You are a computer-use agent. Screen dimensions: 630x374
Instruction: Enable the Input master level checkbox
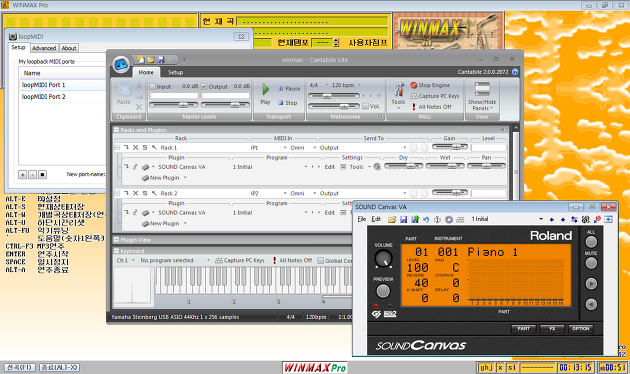[153, 86]
